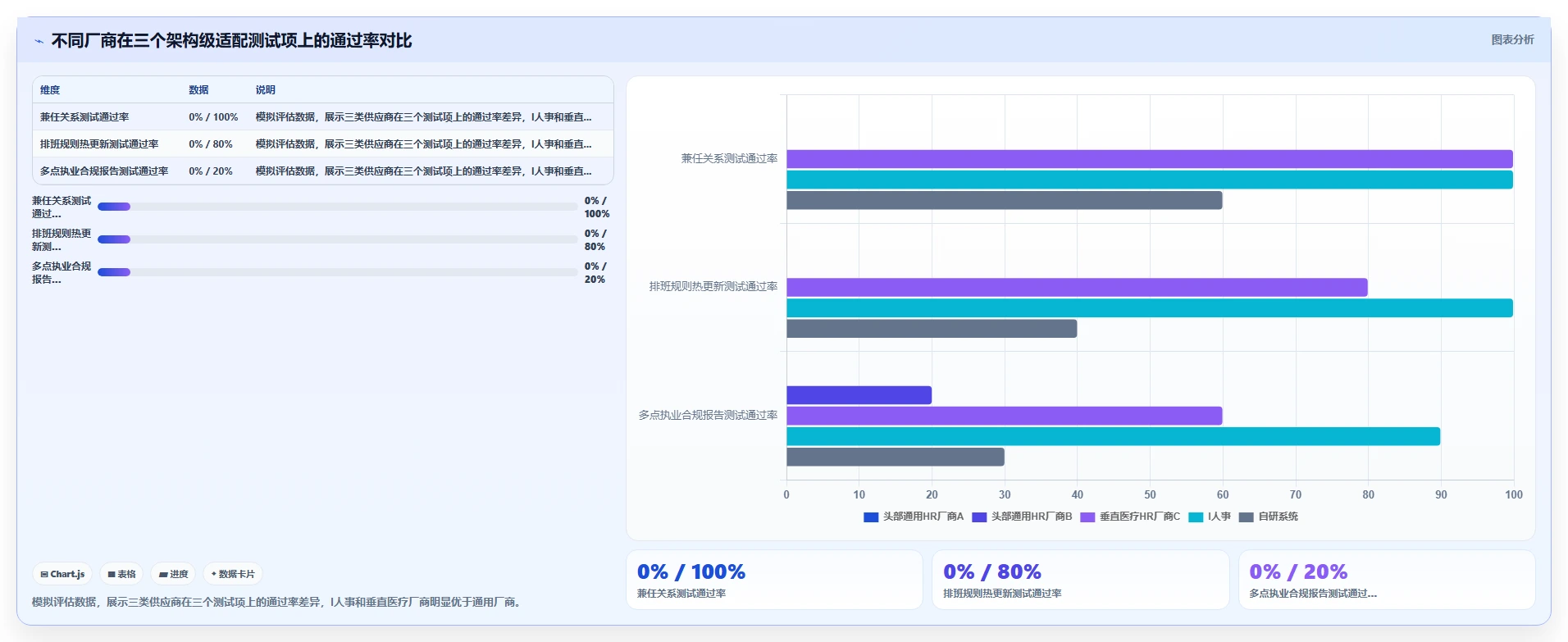1568x642 pixels.
Task: Click the grey 自研系统 legend swatch
Action: pos(1246,517)
